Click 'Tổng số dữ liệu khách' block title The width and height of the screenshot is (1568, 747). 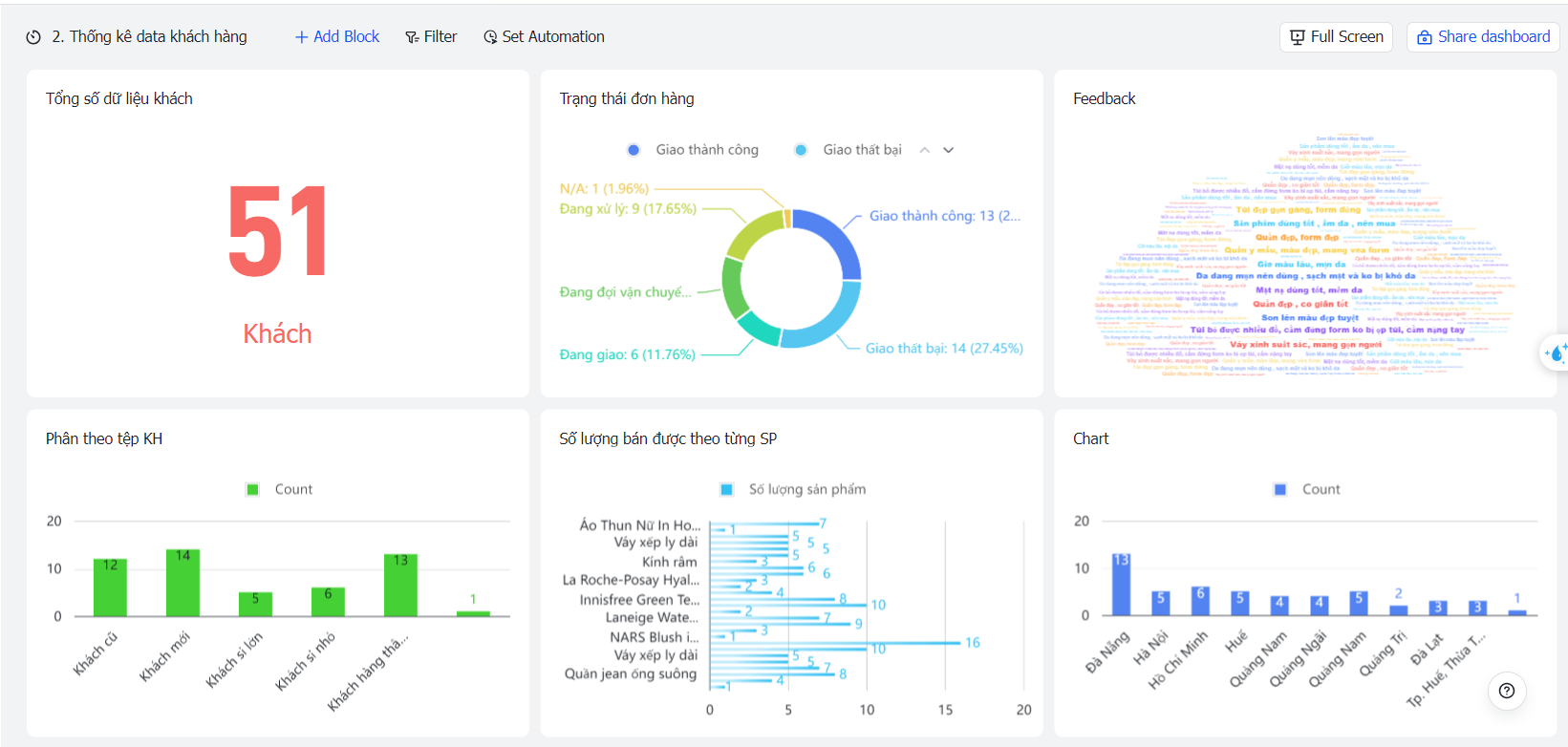pyautogui.click(x=119, y=98)
